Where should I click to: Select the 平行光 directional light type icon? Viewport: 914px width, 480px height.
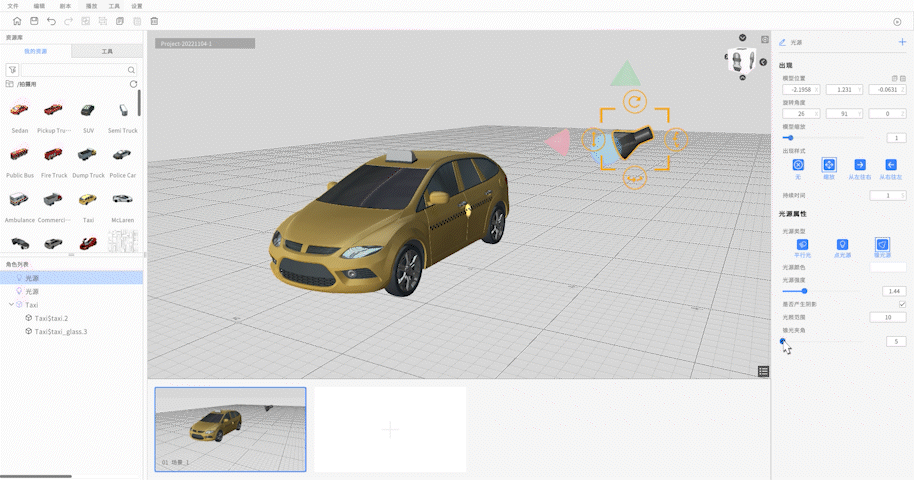point(802,244)
